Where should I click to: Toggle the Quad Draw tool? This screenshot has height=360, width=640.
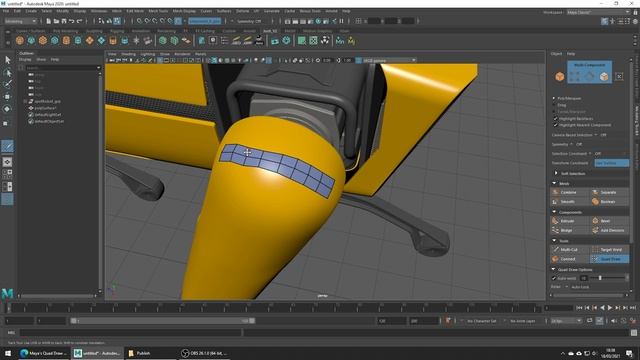[609, 259]
